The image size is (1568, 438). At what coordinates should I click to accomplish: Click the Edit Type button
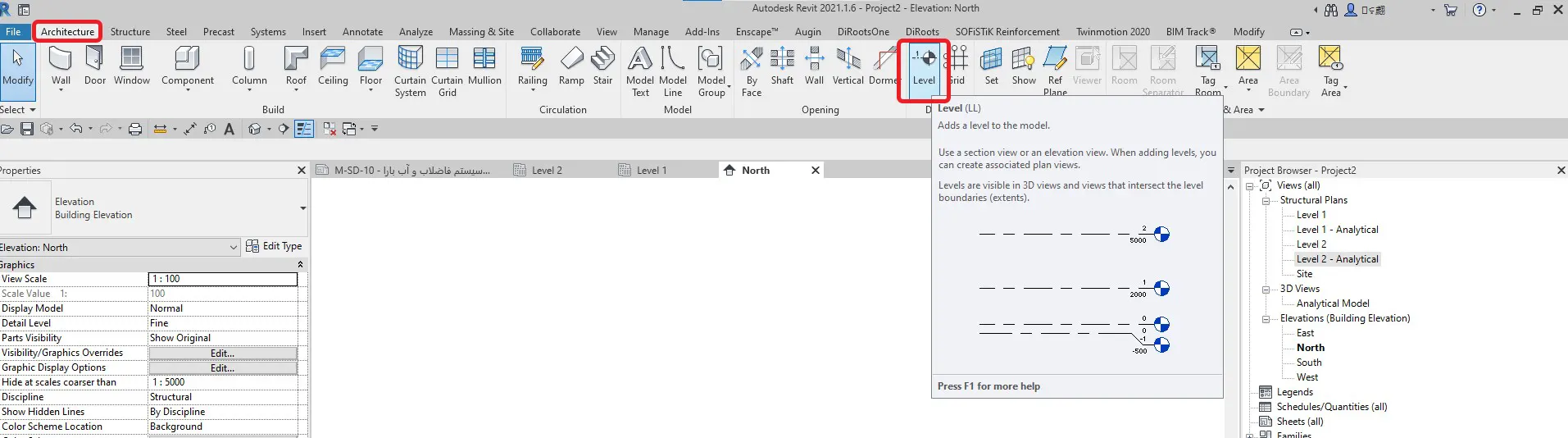[x=274, y=246]
